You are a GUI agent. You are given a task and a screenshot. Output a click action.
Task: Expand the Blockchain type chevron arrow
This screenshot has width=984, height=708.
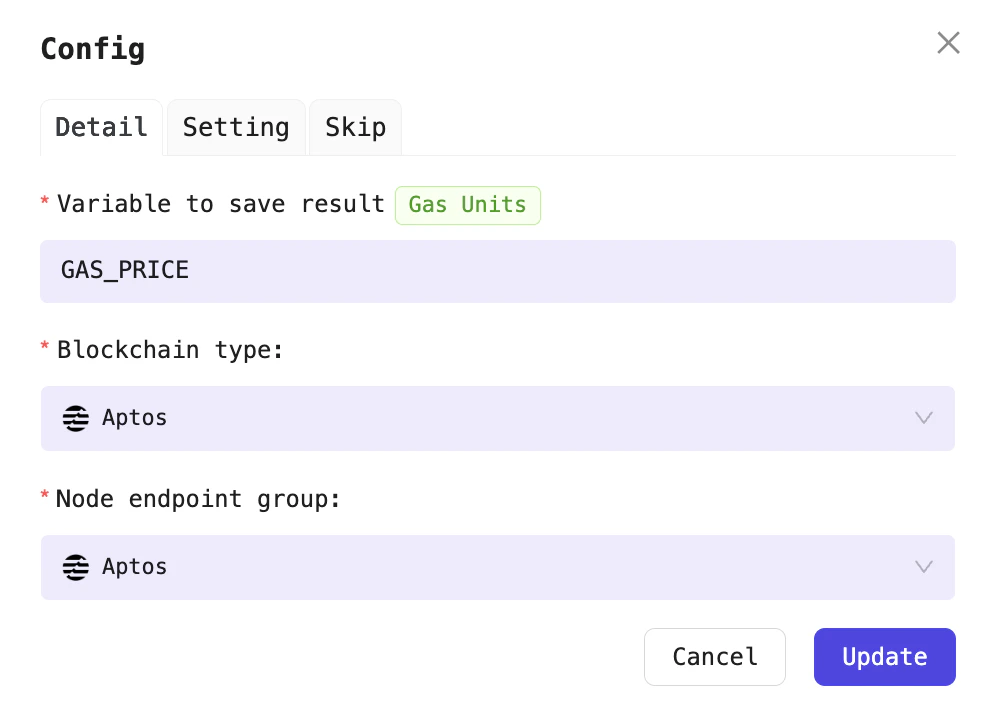[x=923, y=418]
